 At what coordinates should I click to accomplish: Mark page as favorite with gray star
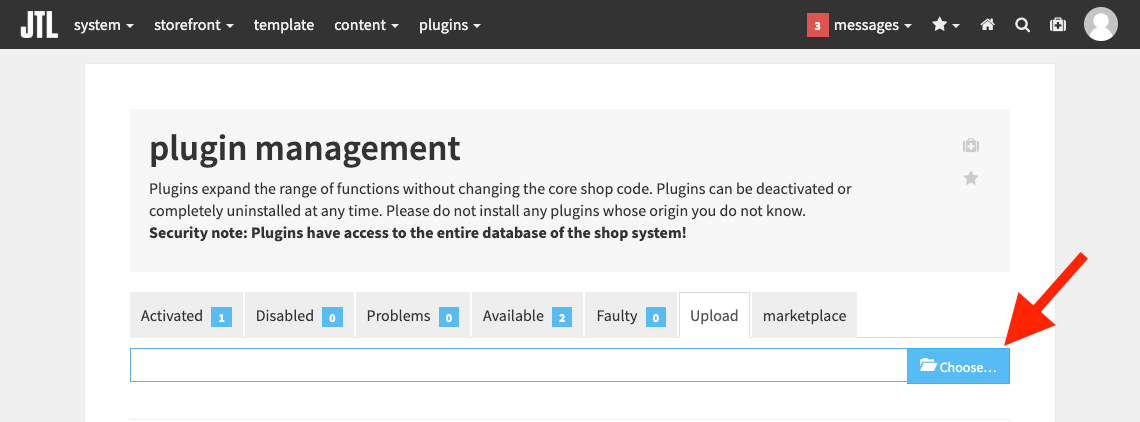click(x=971, y=178)
